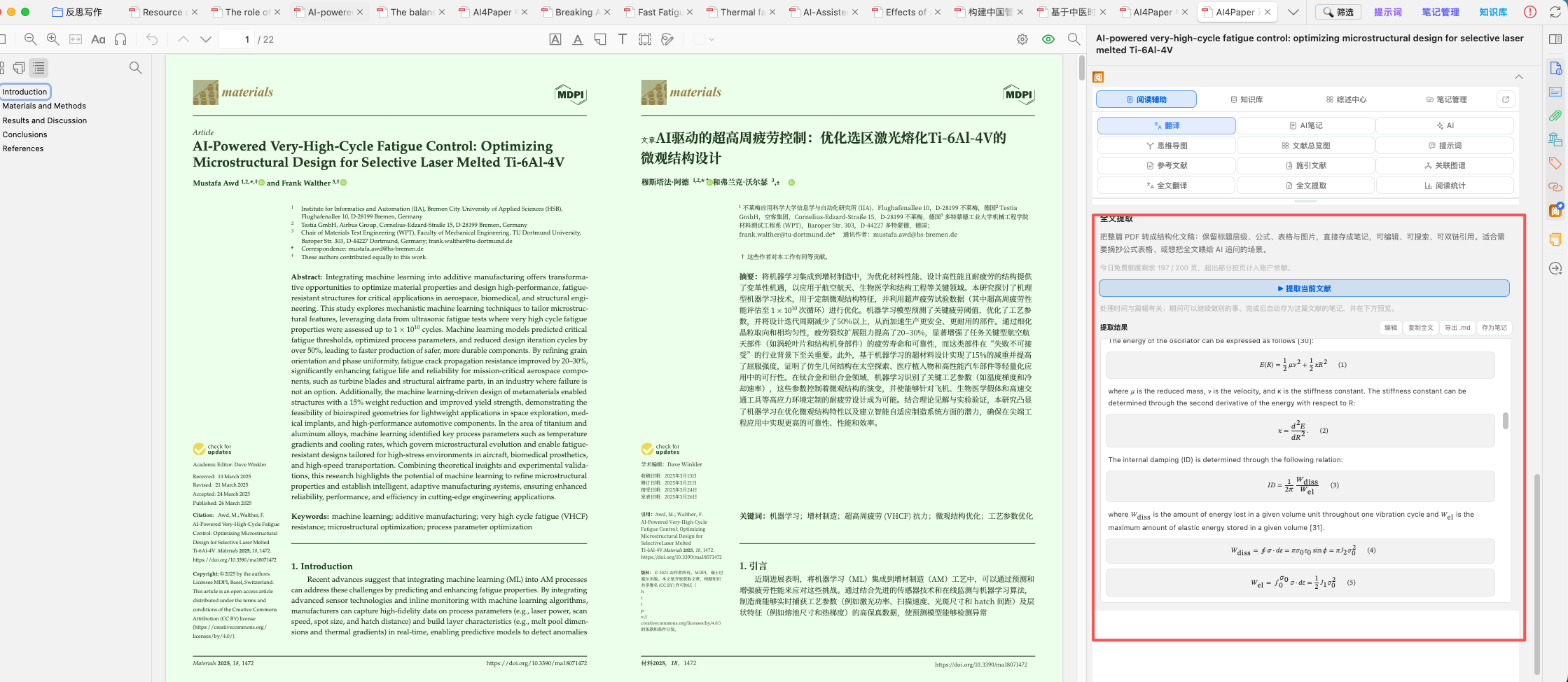Sync library with the refresh icon
Viewport: 1568px width, 682px height.
[x=1555, y=12]
